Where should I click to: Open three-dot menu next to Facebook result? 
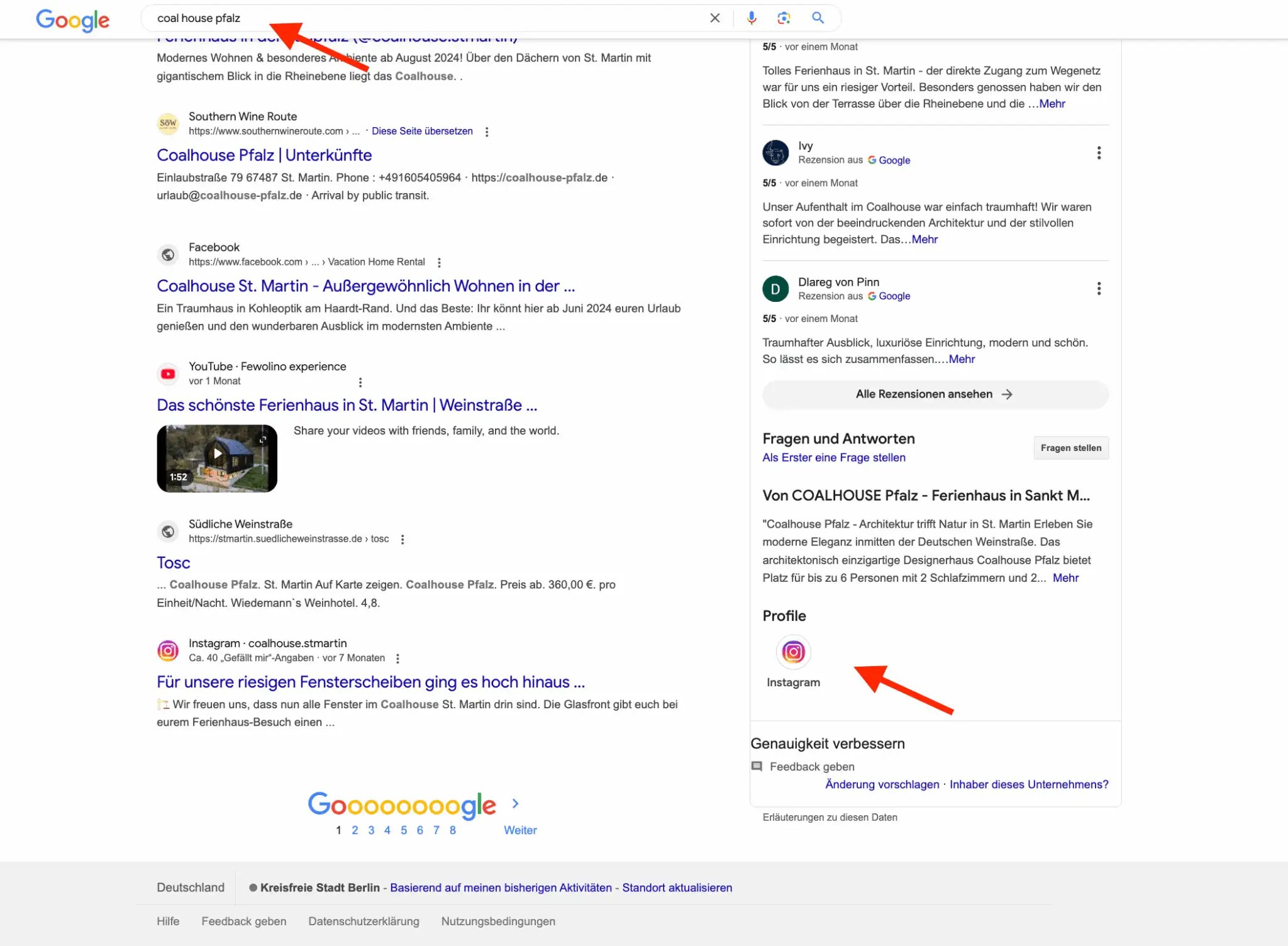click(439, 262)
